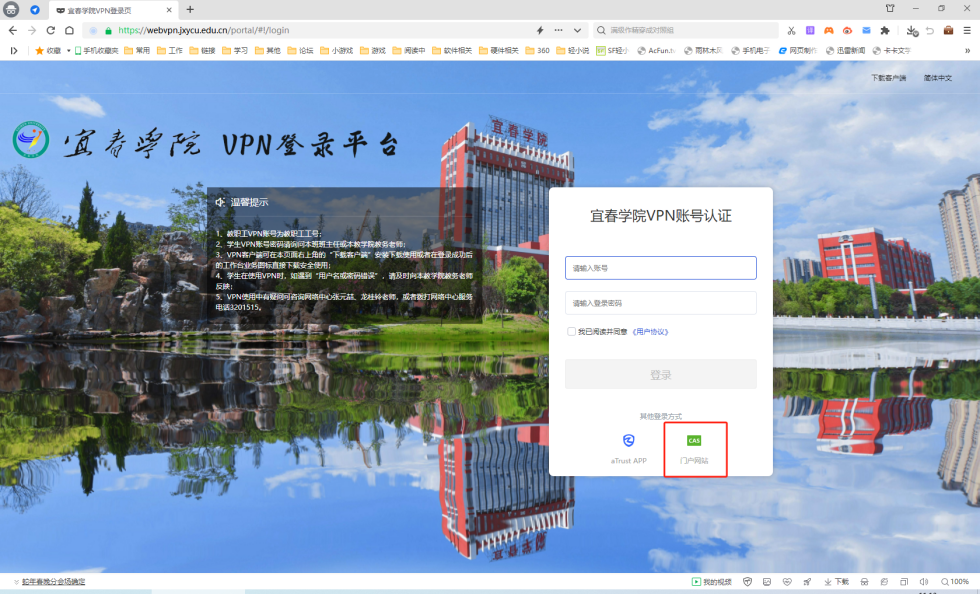The width and height of the screenshot is (980, 594).
Task: Expand the address bar dropdown arrow
Action: (575, 30)
